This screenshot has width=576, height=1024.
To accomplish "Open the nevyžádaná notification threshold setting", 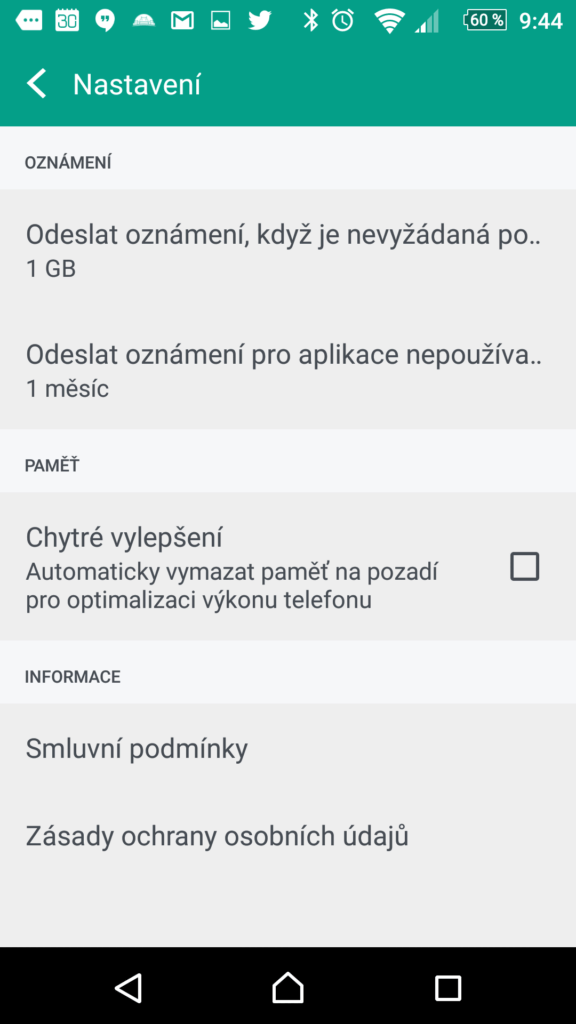I will (288, 249).
